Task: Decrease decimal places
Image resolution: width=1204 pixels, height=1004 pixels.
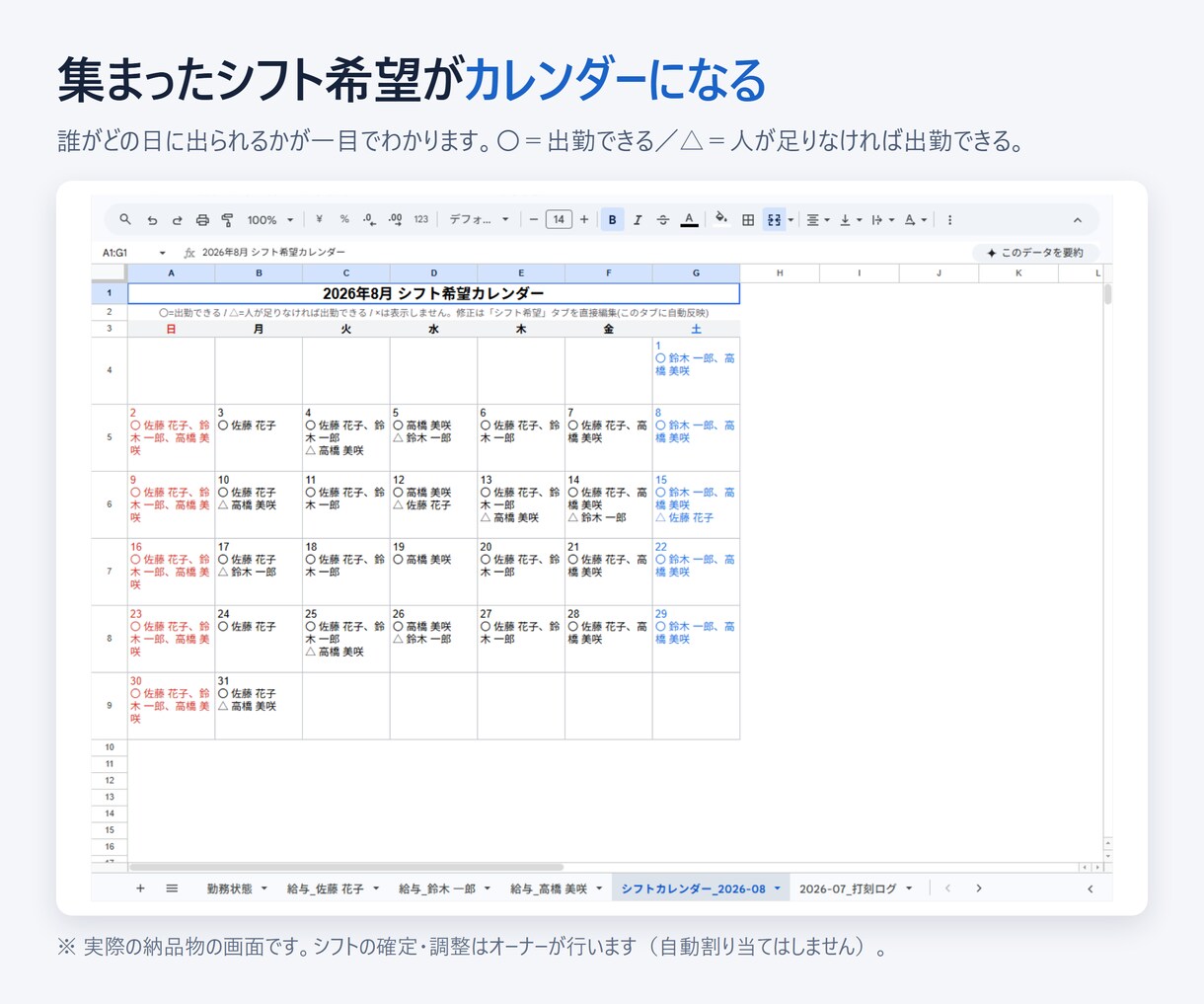Action: tap(369, 219)
